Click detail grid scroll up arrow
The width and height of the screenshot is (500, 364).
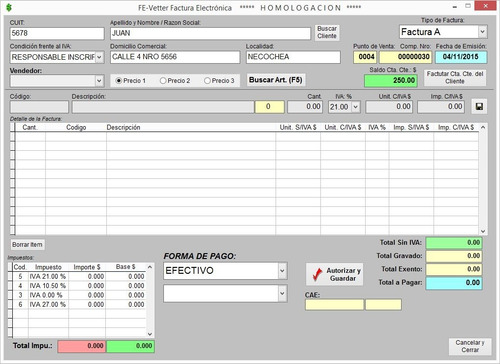483,128
